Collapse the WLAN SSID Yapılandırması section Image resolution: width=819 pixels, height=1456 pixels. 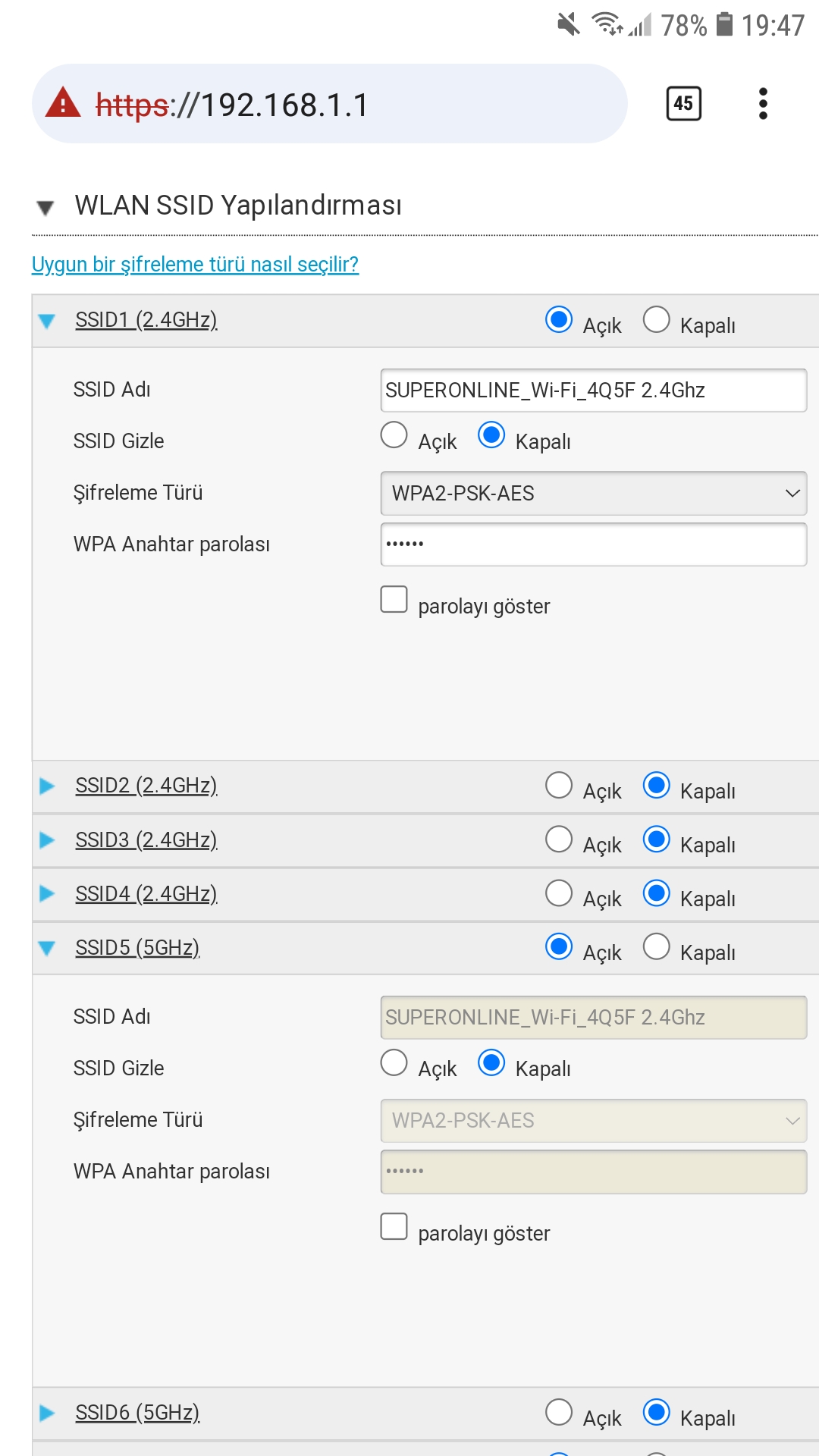45,207
